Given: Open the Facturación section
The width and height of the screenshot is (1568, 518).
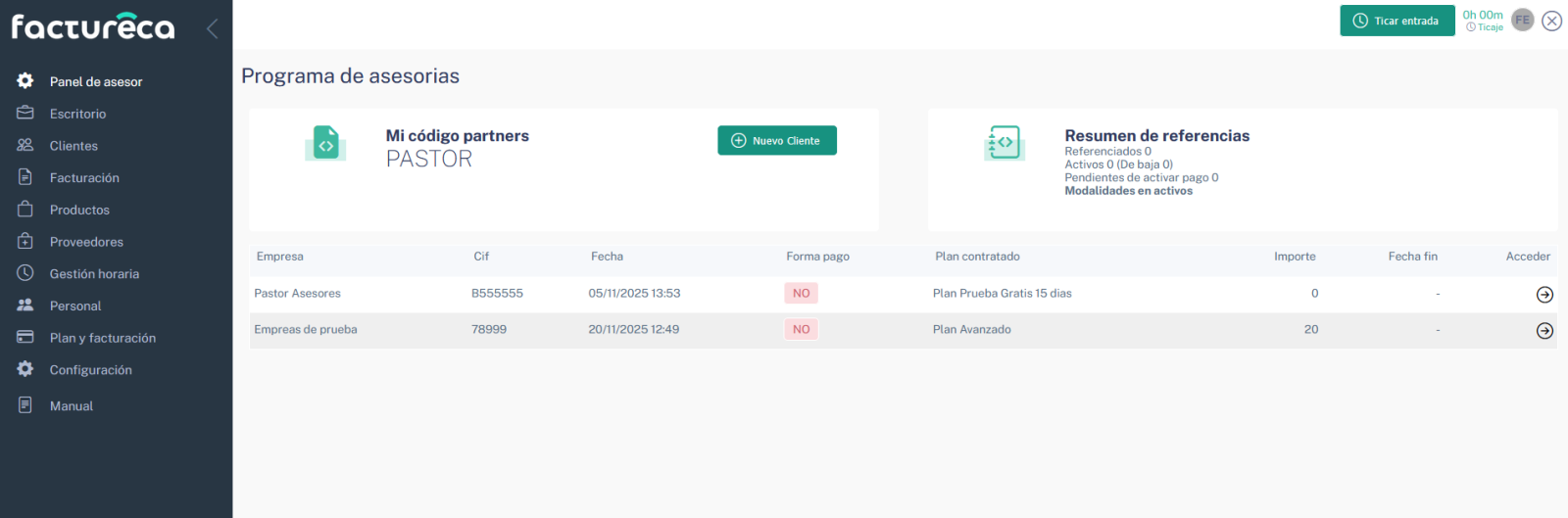Looking at the screenshot, I should (x=84, y=177).
